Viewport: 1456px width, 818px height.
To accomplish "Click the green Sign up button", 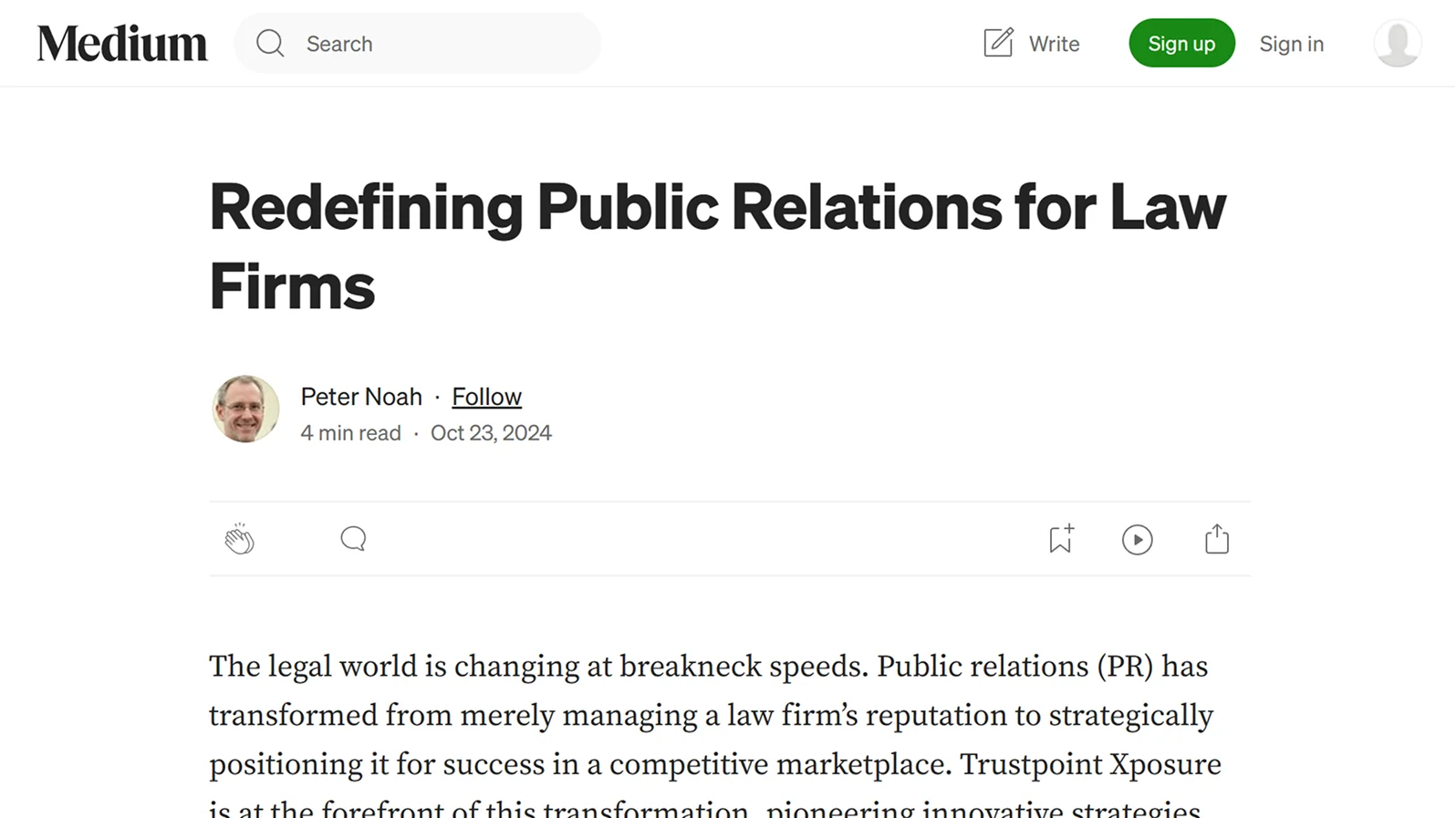I will pyautogui.click(x=1181, y=43).
